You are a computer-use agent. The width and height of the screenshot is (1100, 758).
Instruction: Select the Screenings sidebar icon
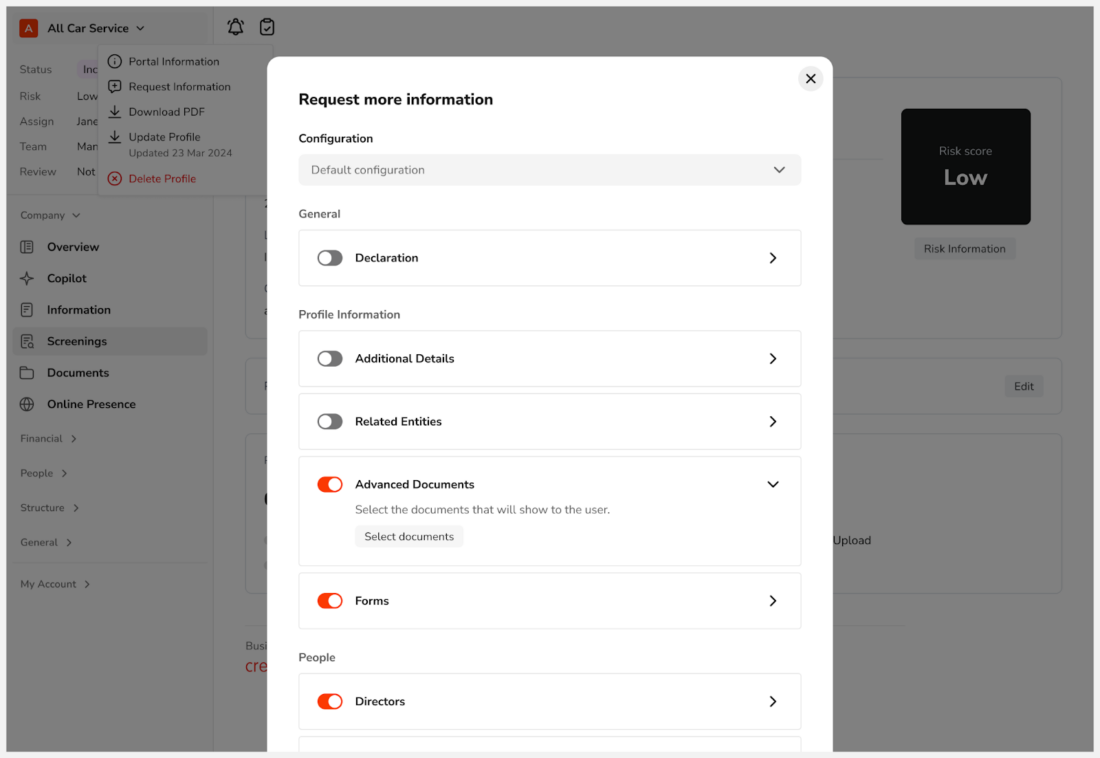(x=27, y=342)
